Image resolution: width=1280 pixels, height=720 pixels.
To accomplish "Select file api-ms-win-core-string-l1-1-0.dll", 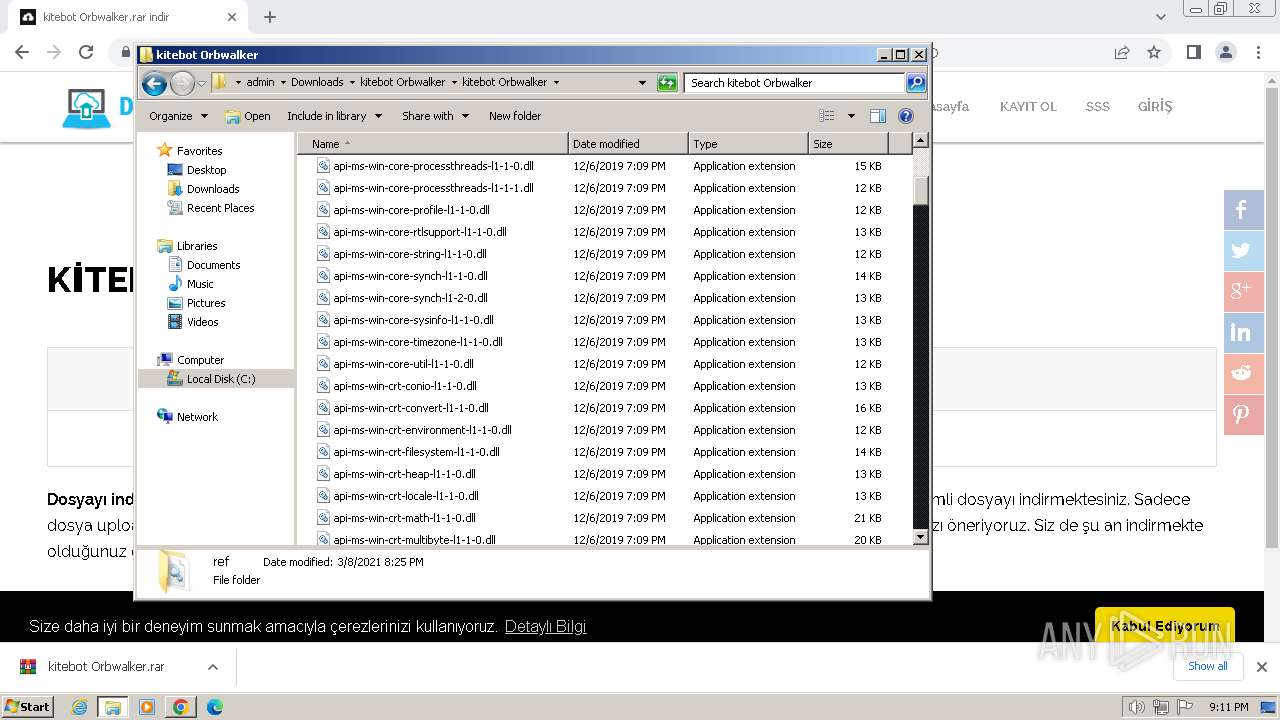I will 410,254.
